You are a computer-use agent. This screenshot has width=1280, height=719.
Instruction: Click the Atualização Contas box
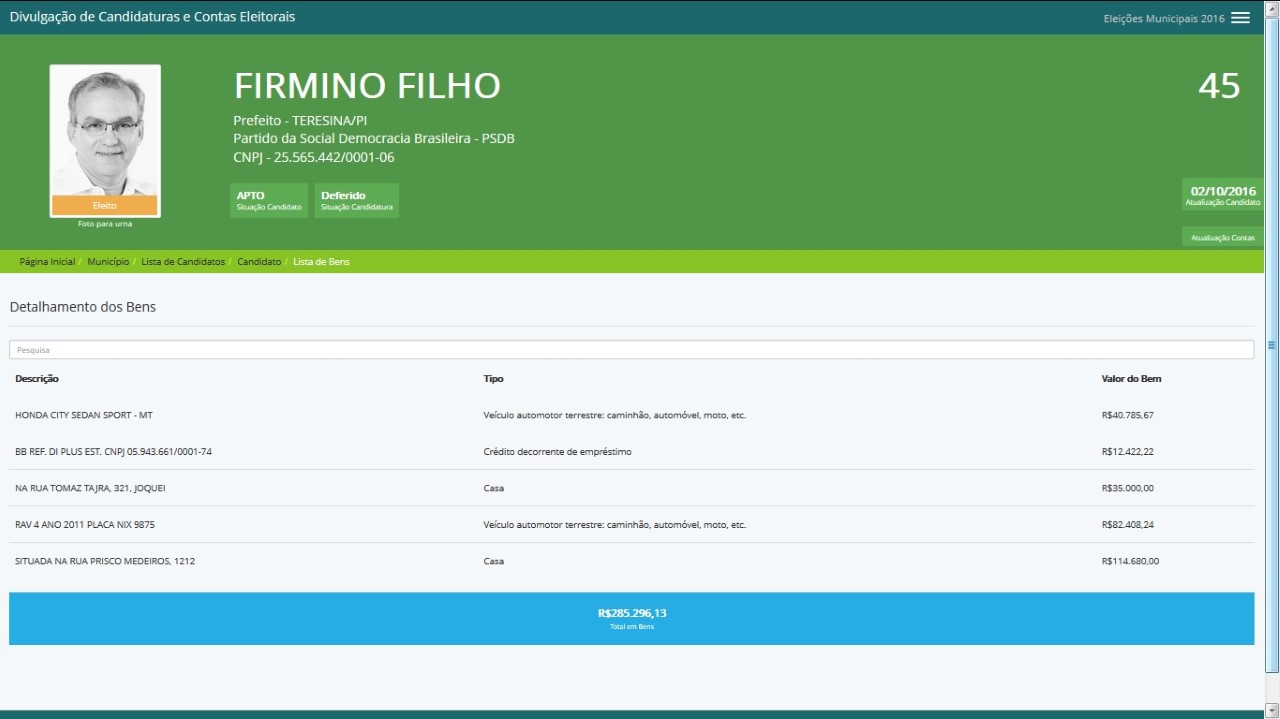[x=1223, y=237]
